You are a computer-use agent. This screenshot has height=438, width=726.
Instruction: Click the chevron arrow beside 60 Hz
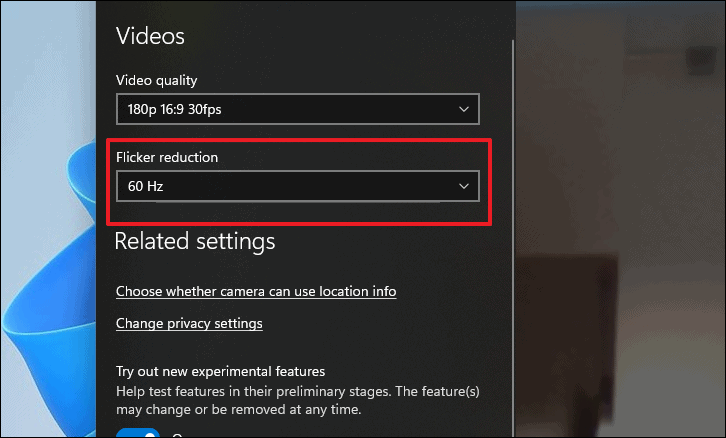(463, 186)
